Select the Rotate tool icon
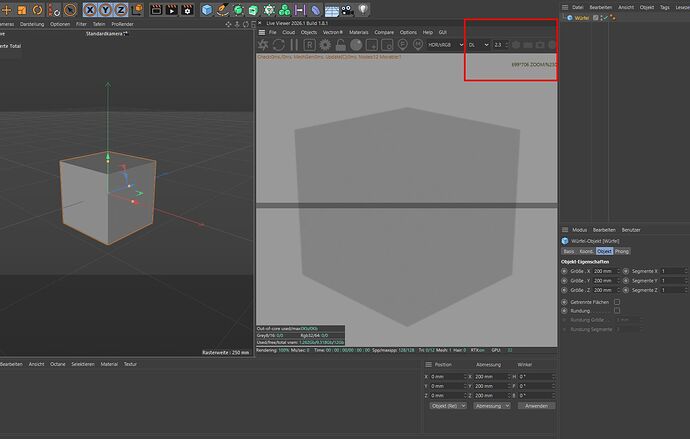Screen dimensions: 690x439 click(37, 9)
